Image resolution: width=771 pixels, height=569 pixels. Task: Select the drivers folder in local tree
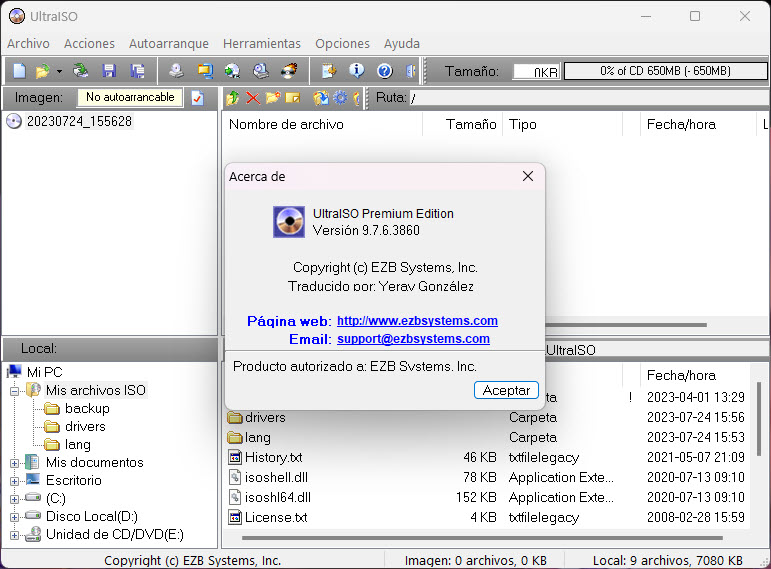point(85,426)
